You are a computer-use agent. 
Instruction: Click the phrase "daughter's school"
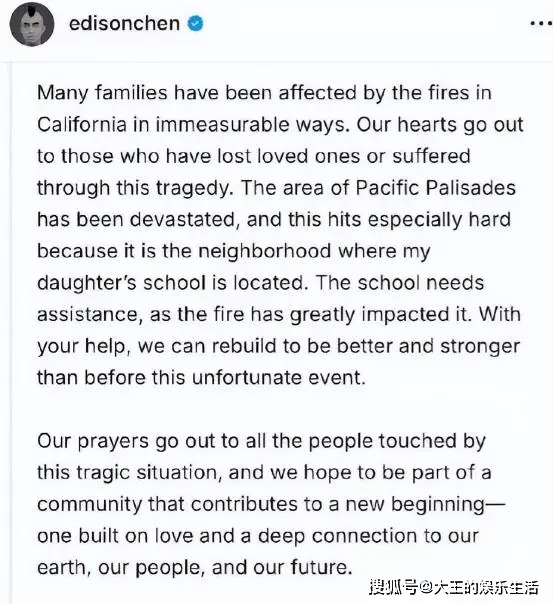point(121,283)
